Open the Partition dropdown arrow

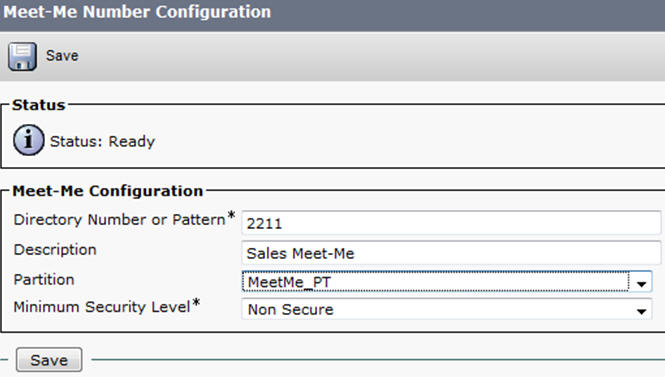(x=641, y=282)
